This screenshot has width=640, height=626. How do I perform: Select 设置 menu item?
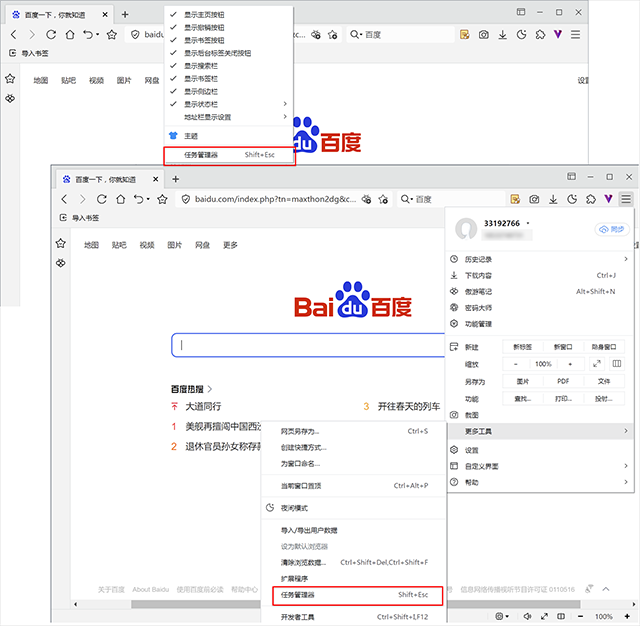coord(540,450)
